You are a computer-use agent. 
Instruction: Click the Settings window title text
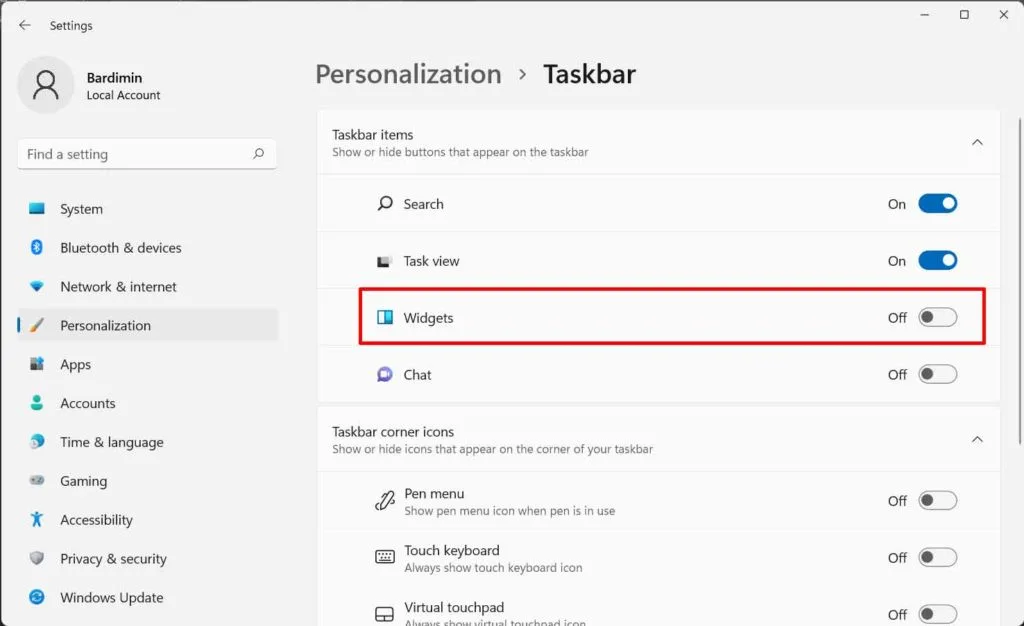pos(71,25)
